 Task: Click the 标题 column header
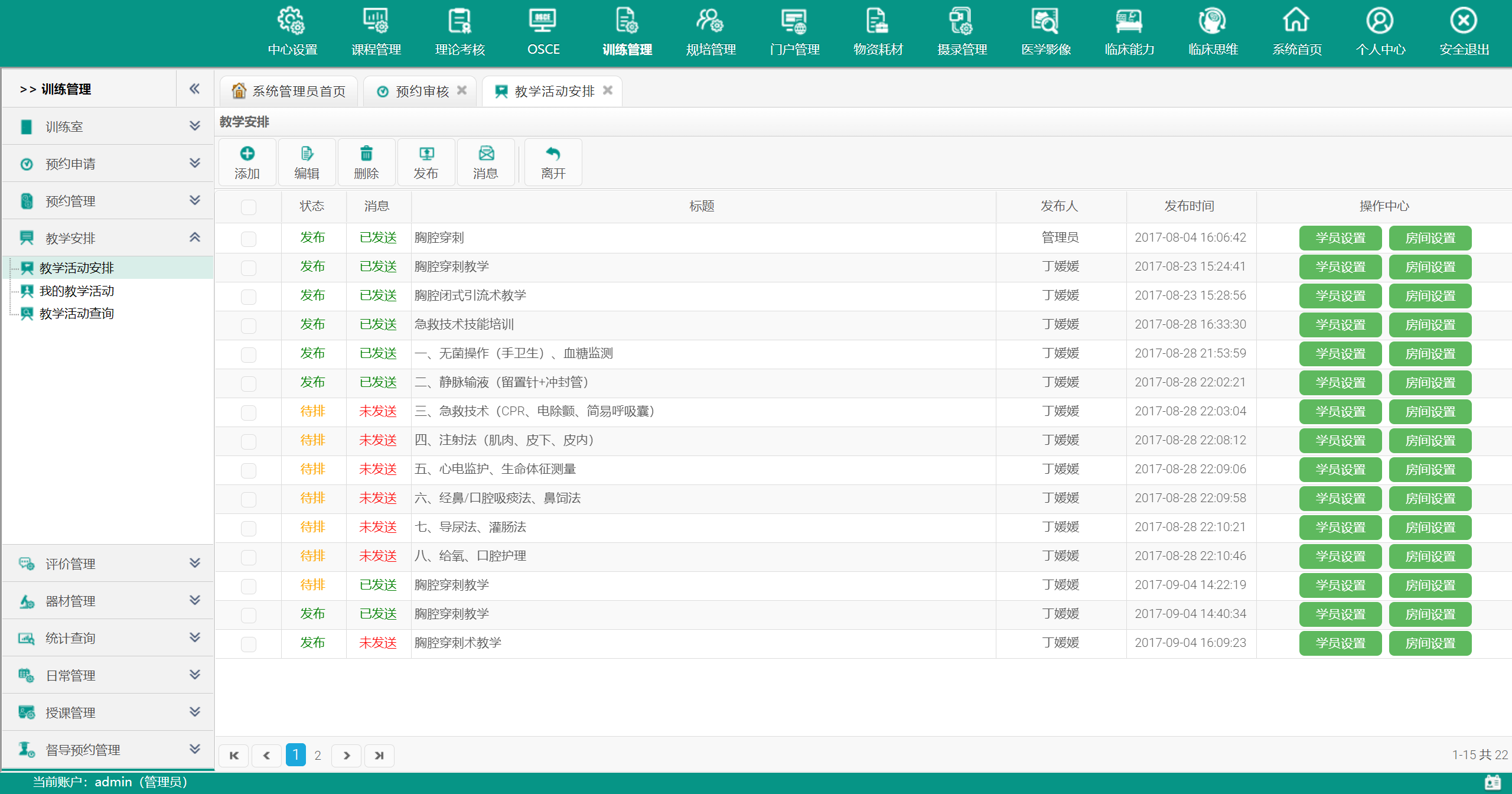click(x=702, y=206)
